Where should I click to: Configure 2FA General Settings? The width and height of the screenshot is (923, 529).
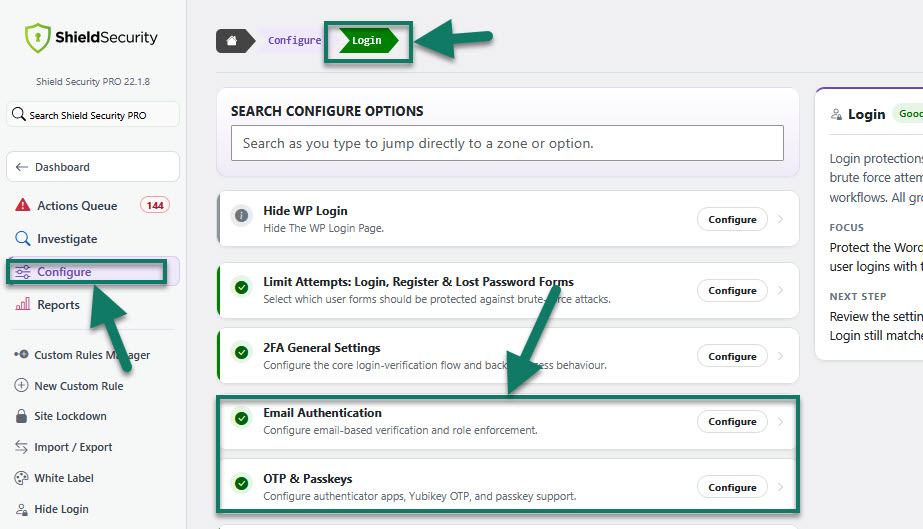click(x=732, y=356)
